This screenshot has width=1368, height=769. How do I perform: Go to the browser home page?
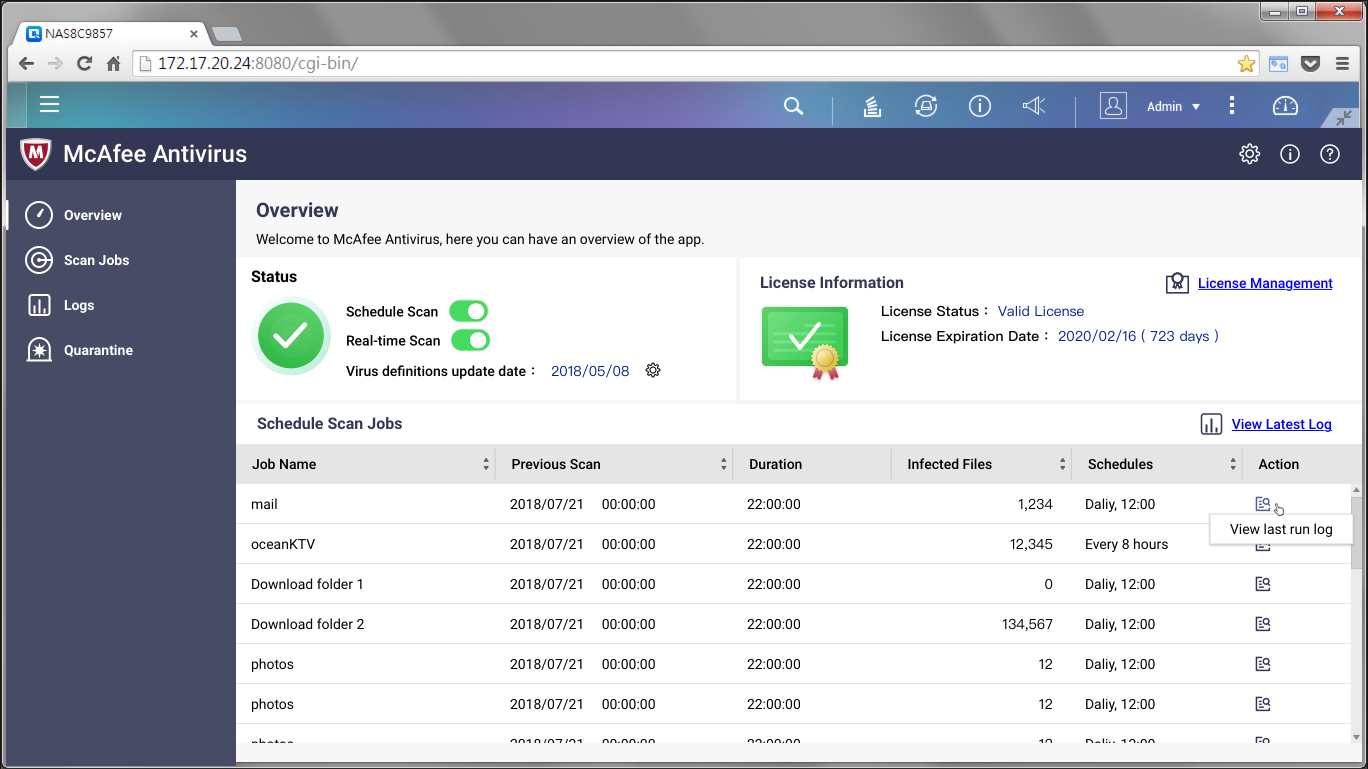click(x=113, y=63)
